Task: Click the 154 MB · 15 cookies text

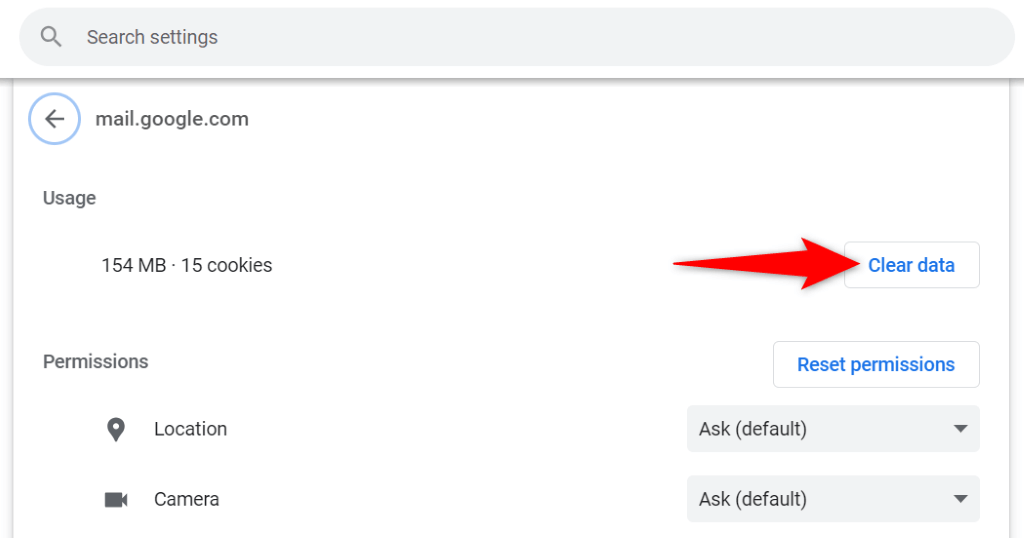Action: coord(186,265)
